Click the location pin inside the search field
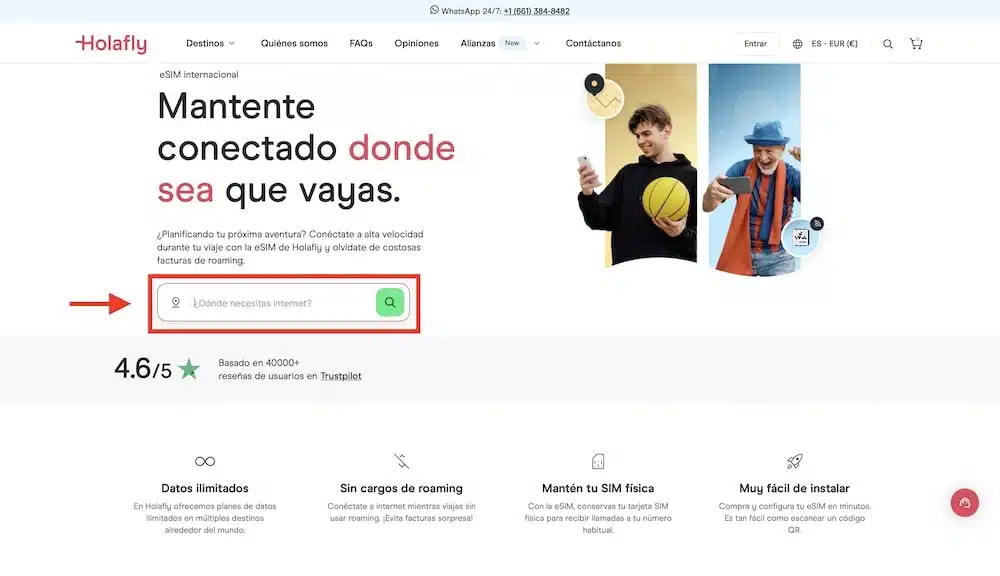 [175, 301]
